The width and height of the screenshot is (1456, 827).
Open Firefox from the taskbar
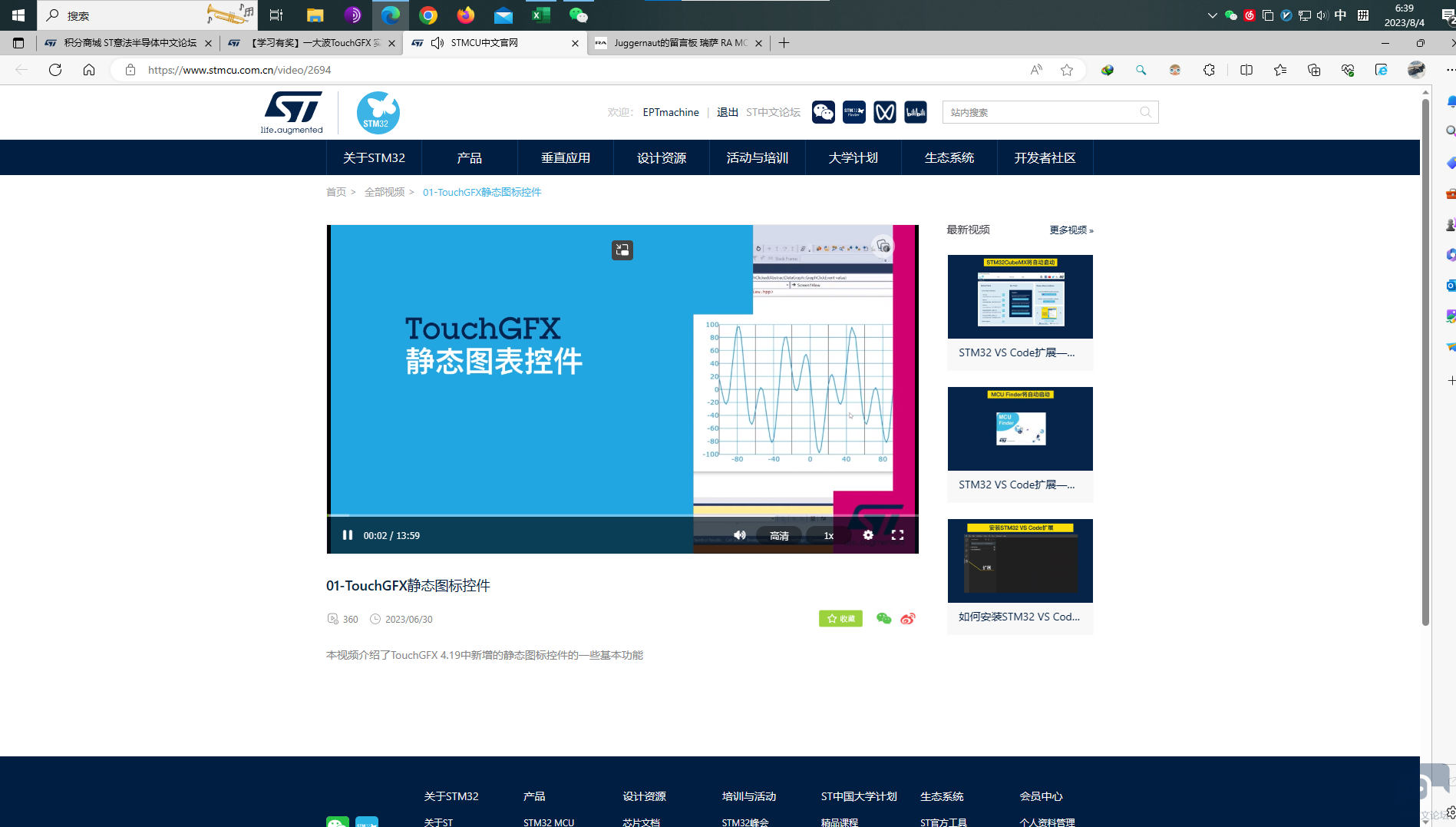tap(466, 15)
